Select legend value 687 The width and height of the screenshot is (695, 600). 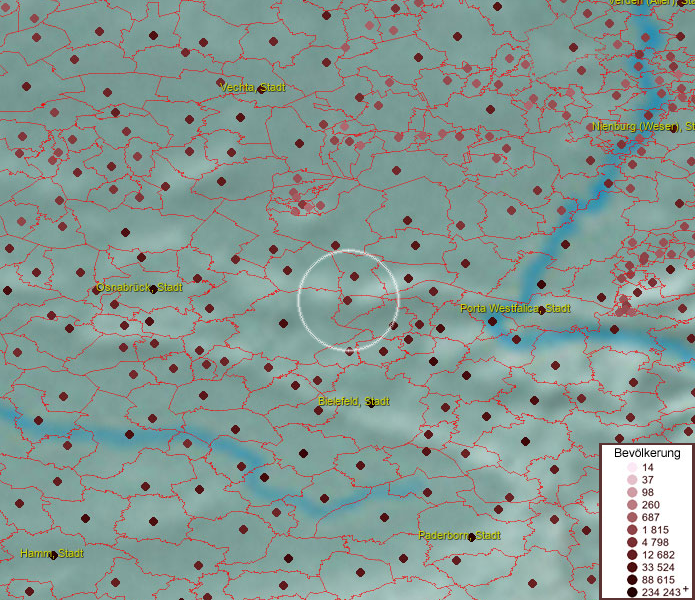(651, 517)
